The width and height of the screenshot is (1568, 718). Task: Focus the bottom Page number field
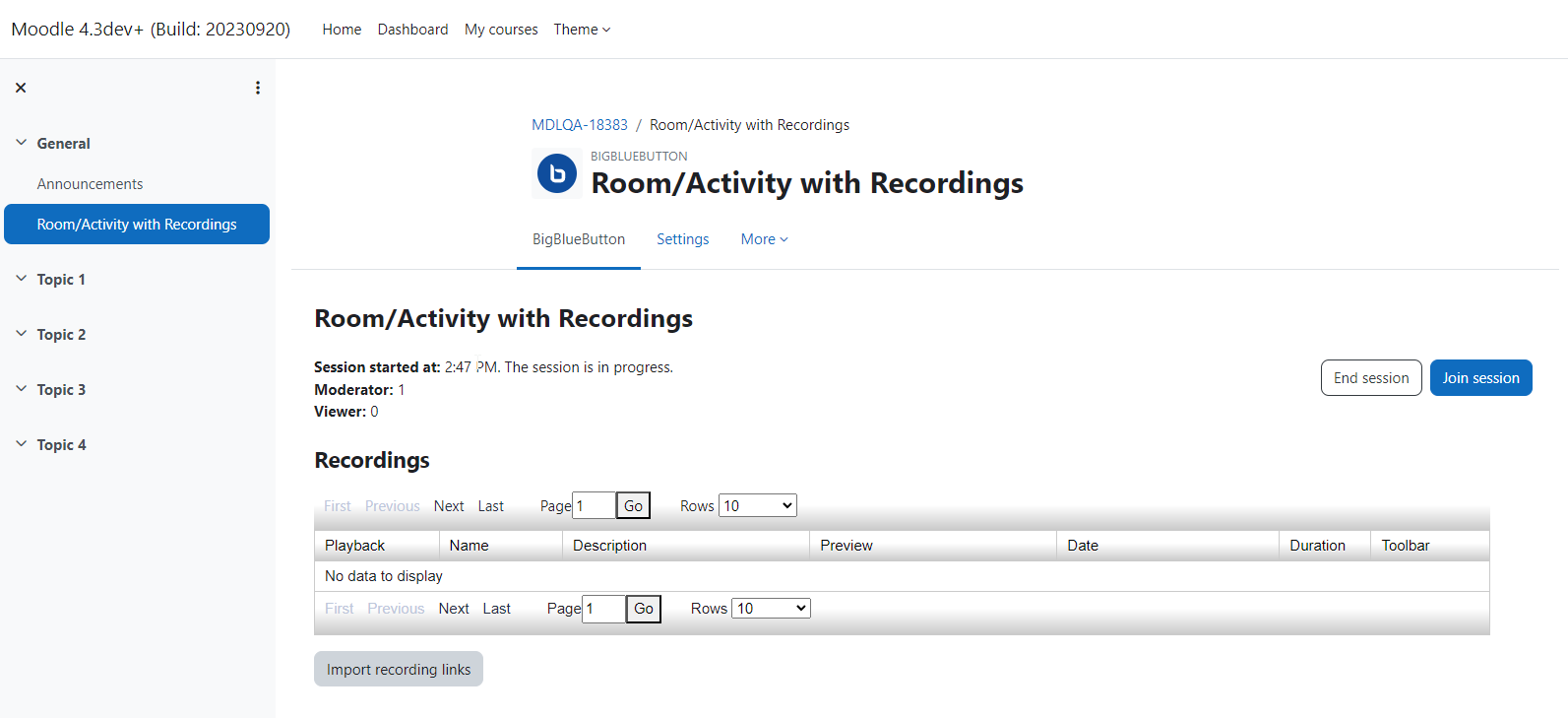pyautogui.click(x=604, y=609)
